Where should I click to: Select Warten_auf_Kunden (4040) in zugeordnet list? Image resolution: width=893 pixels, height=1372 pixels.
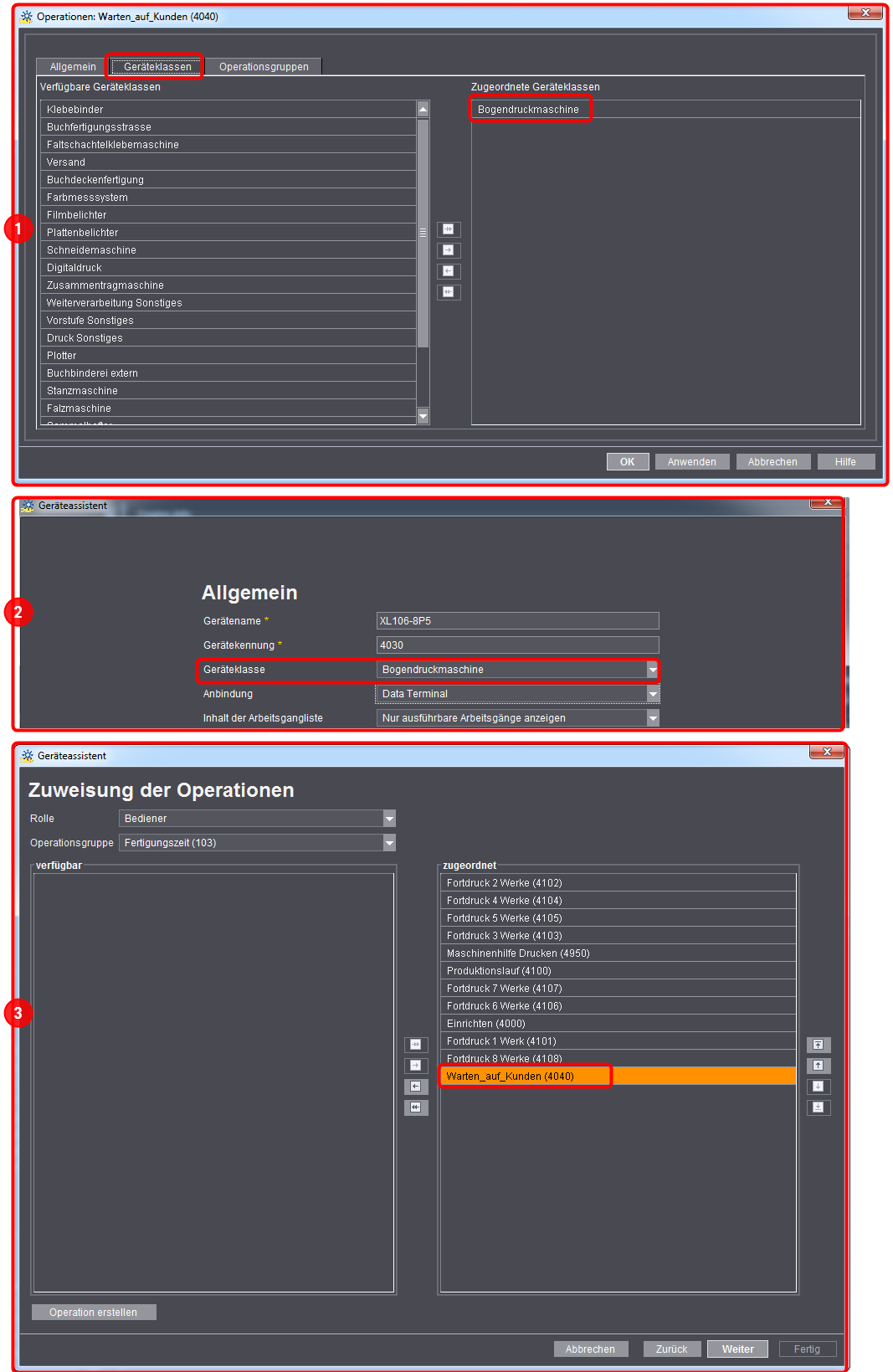(618, 1077)
